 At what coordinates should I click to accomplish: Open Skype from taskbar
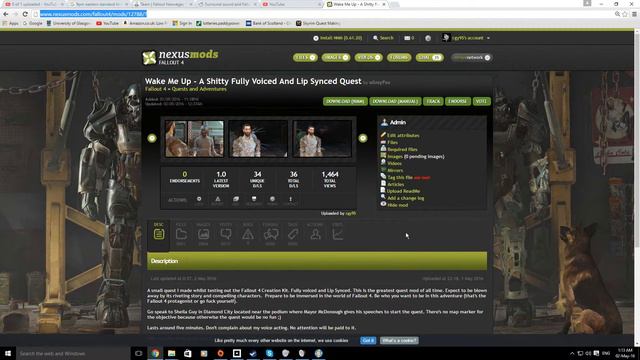click(x=269, y=353)
